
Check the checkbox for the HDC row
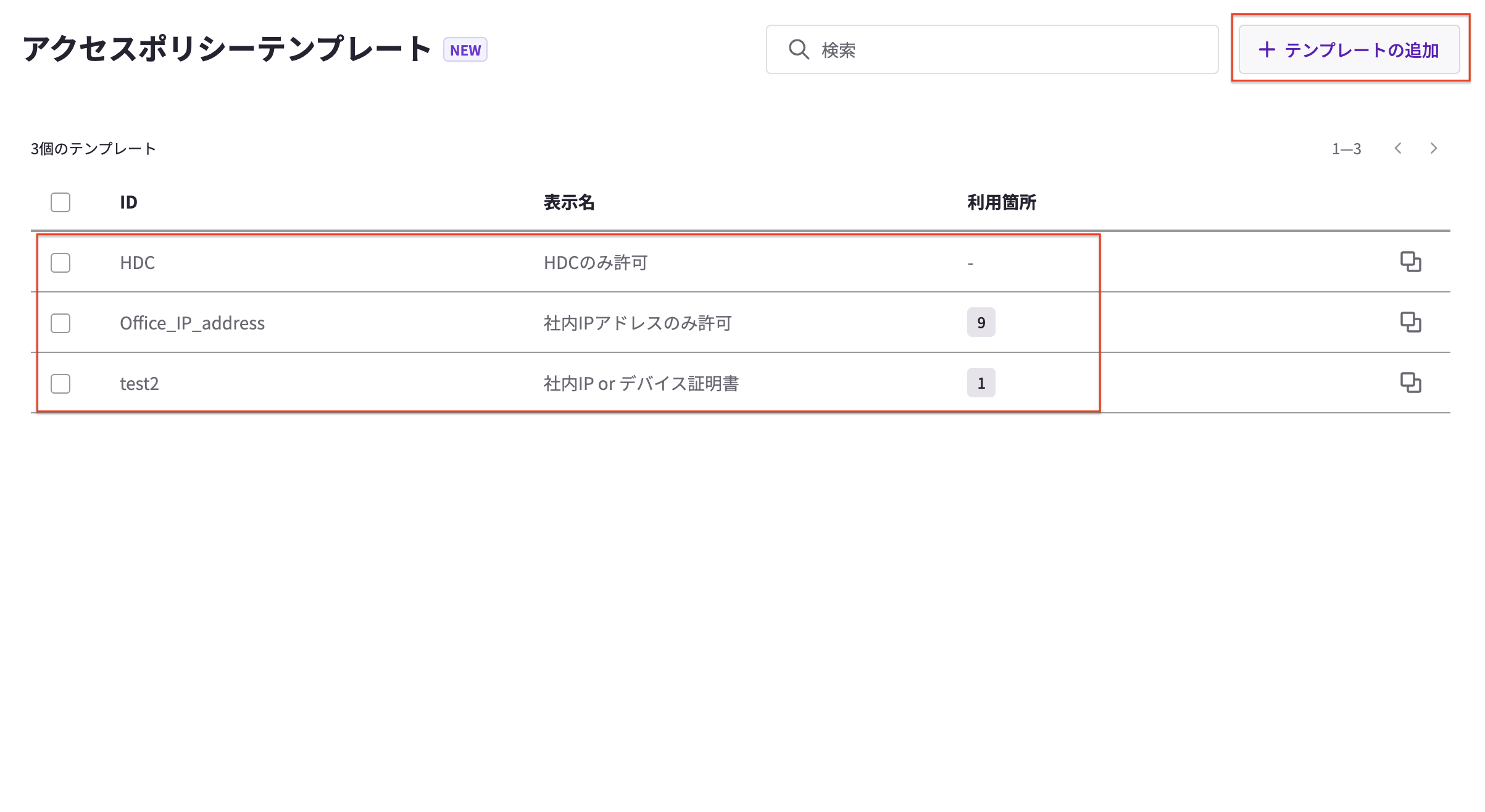tap(60, 262)
